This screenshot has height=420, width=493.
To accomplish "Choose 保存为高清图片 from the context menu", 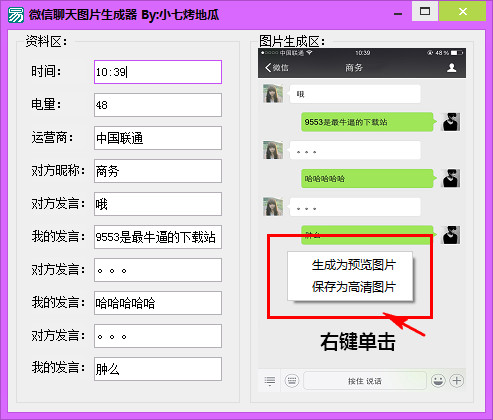I will (353, 287).
